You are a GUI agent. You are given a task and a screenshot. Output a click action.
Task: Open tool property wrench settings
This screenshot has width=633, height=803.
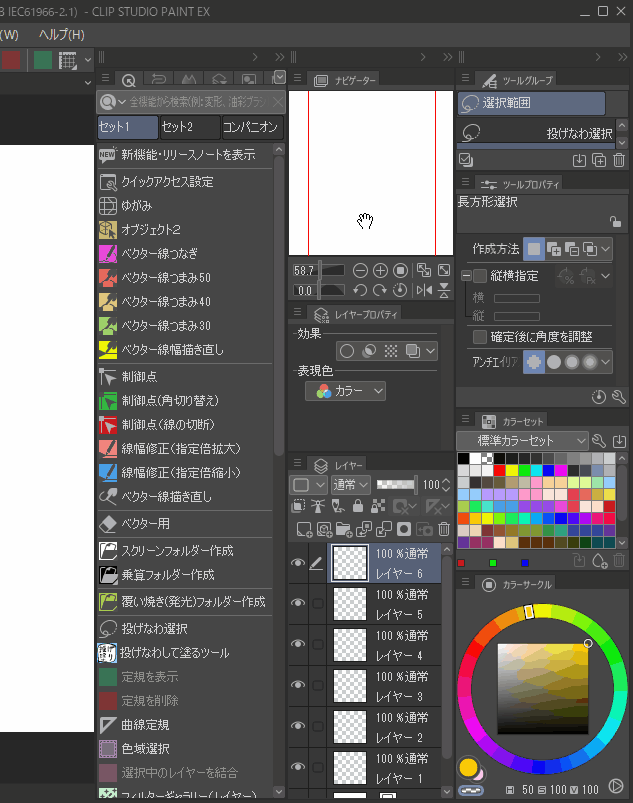[x=619, y=397]
